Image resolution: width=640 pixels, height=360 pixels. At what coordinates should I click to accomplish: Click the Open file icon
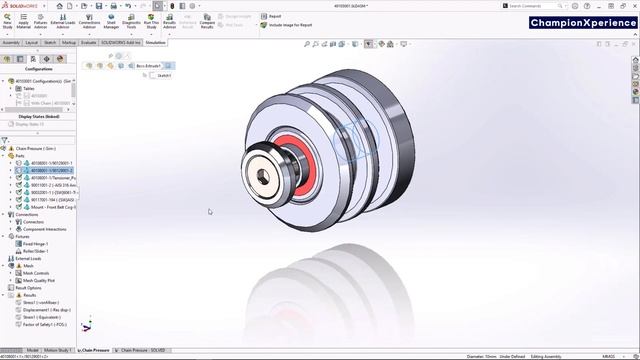tap(84, 6)
